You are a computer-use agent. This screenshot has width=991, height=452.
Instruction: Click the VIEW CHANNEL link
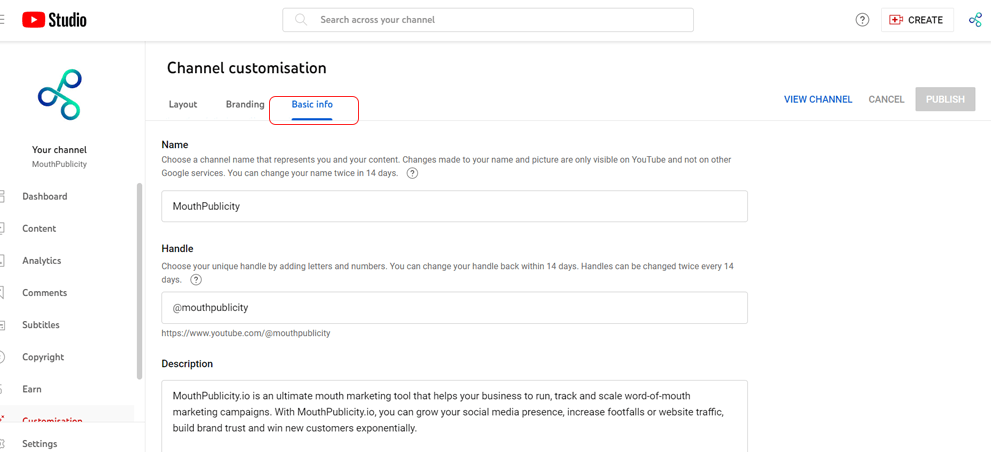coord(818,99)
